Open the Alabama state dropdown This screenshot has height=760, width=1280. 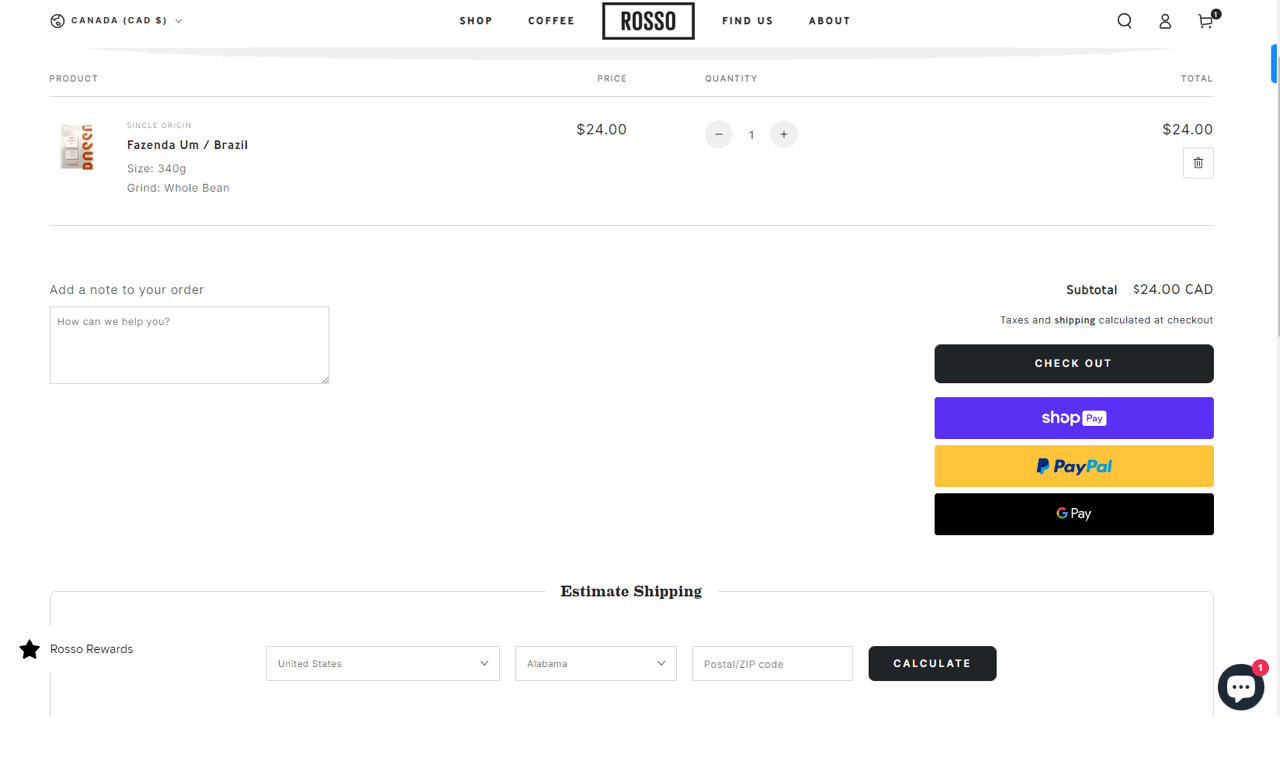596,664
